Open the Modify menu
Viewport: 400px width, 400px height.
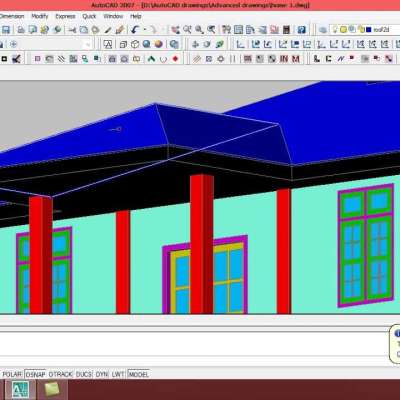[x=40, y=16]
